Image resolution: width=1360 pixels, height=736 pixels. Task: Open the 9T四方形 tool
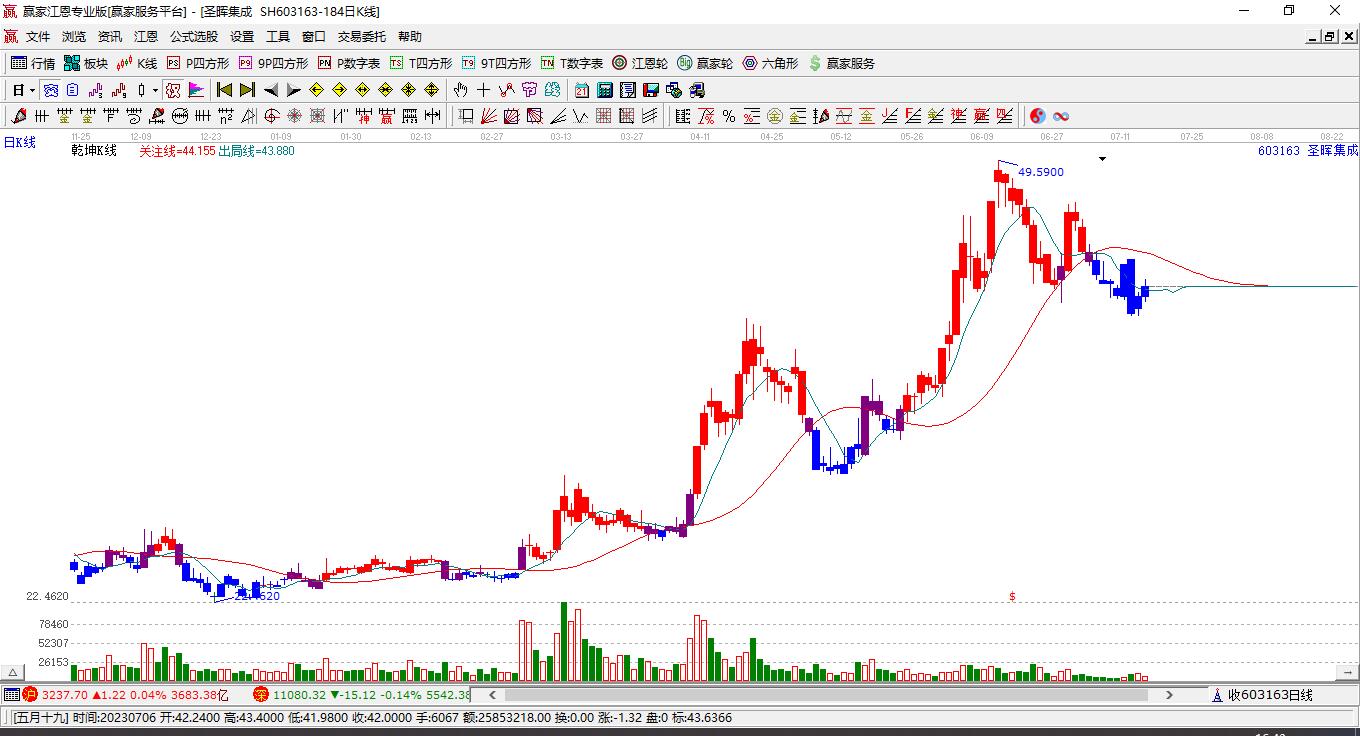pos(496,63)
